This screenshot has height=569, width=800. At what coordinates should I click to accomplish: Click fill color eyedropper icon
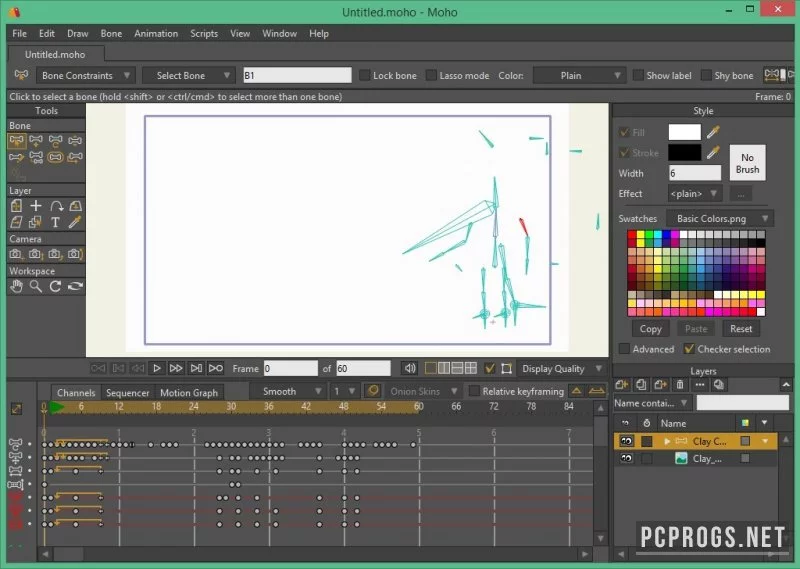pyautogui.click(x=713, y=133)
